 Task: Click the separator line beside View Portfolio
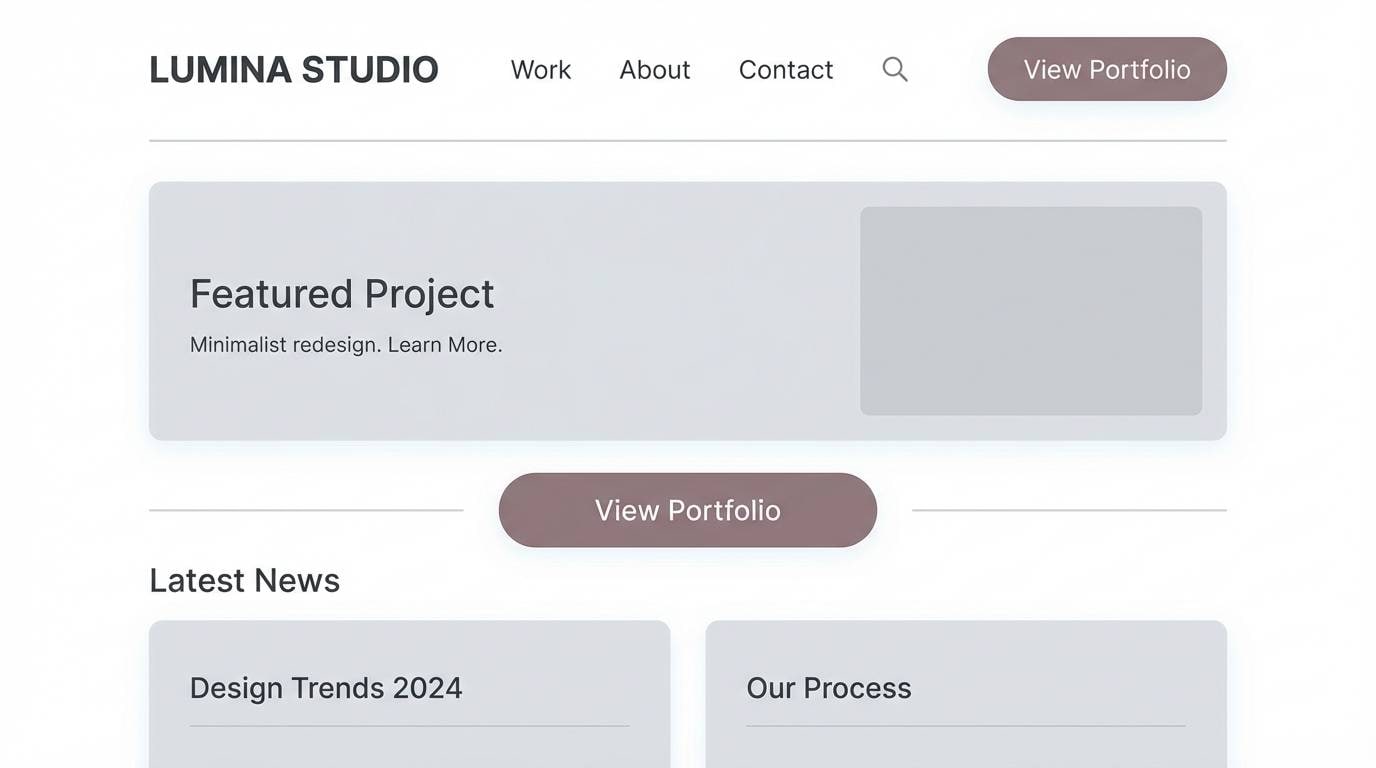click(305, 510)
